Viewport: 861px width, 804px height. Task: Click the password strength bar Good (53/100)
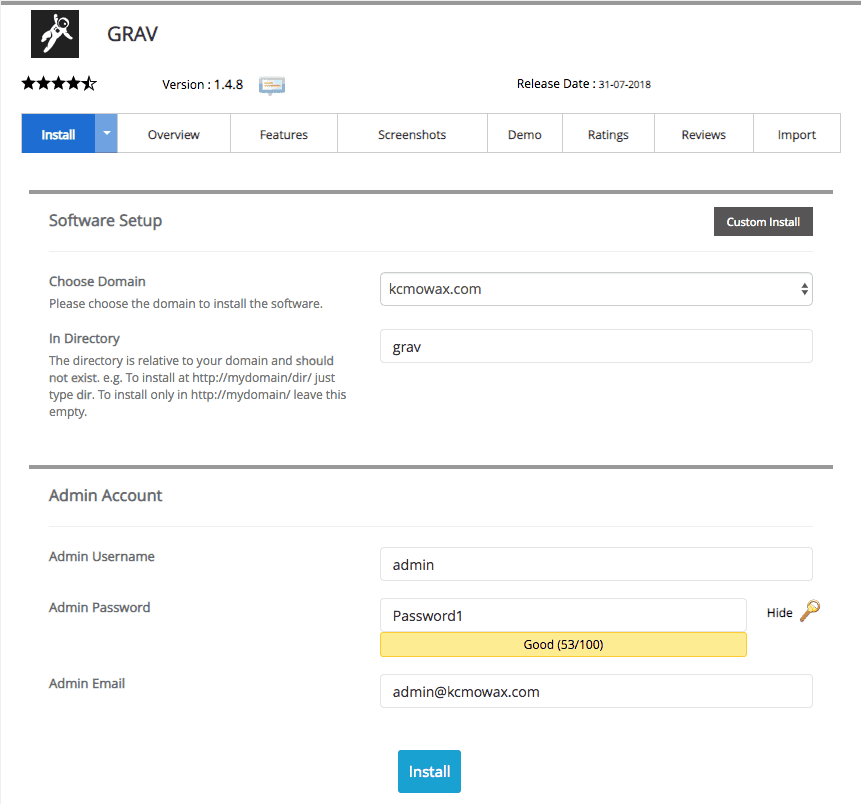[x=563, y=644]
